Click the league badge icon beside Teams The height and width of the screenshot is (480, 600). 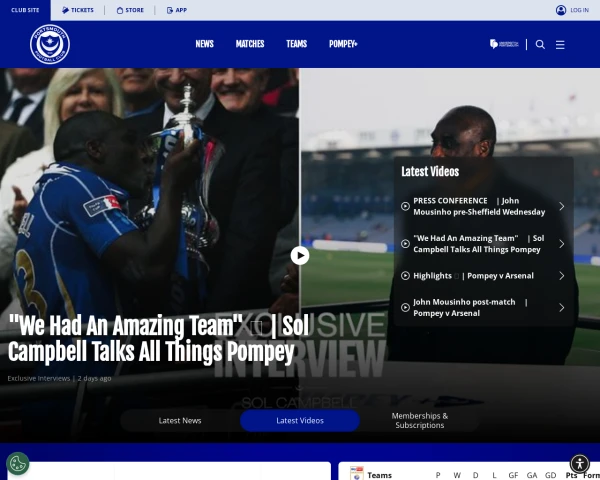tap(356, 473)
